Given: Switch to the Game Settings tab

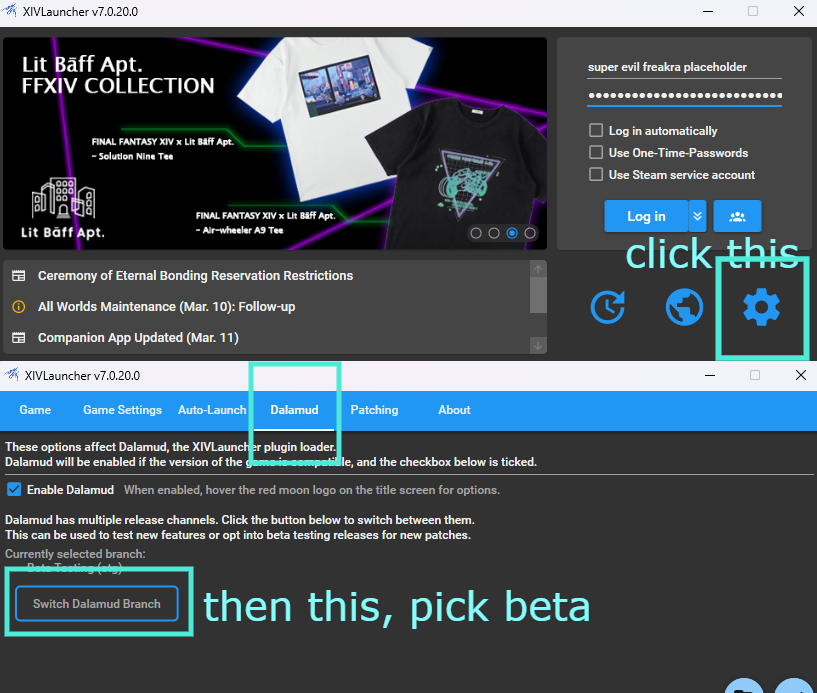Looking at the screenshot, I should 122,410.
